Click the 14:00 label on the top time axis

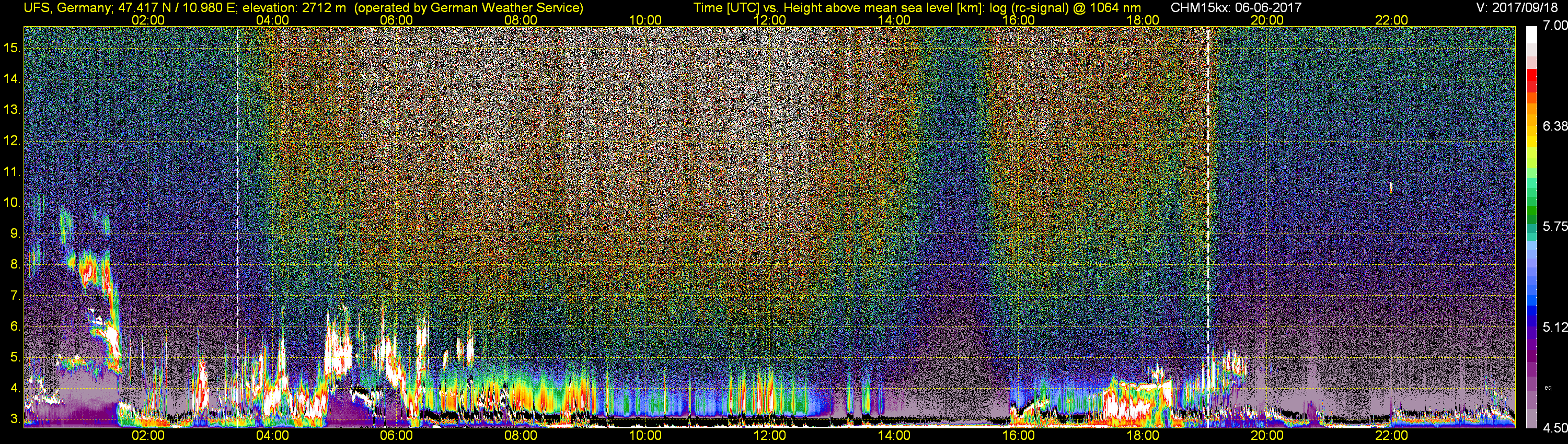[x=894, y=20]
